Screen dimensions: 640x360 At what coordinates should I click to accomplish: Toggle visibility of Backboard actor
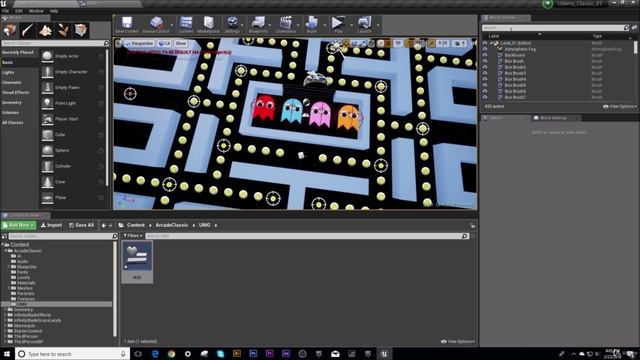coord(485,55)
